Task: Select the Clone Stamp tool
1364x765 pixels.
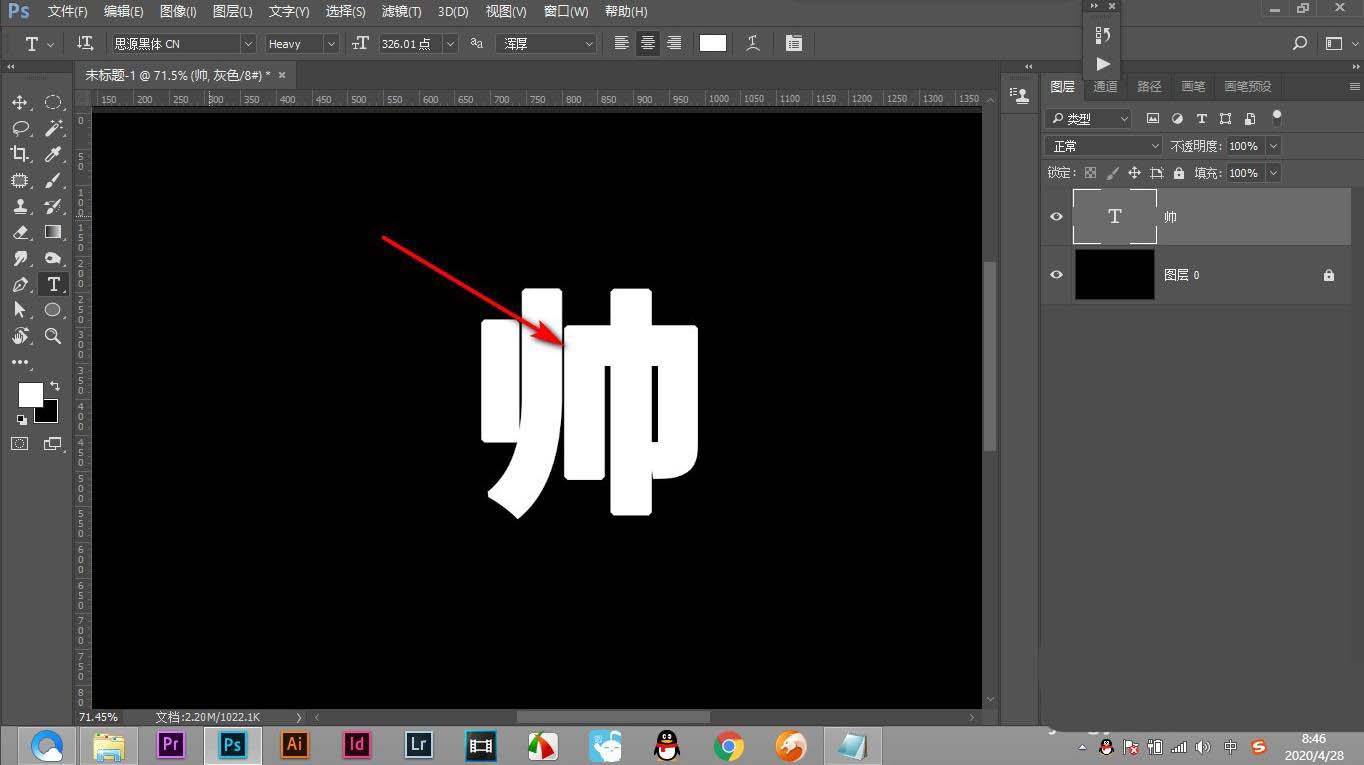Action: 20,206
